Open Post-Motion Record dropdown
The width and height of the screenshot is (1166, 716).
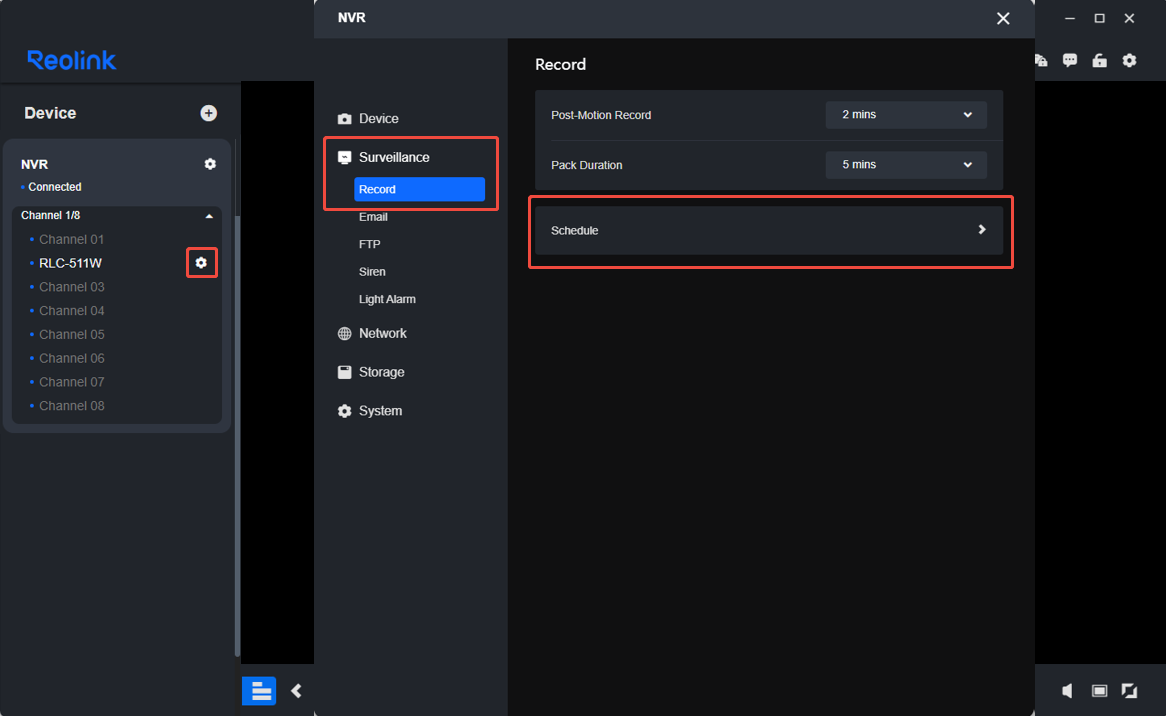pos(906,115)
